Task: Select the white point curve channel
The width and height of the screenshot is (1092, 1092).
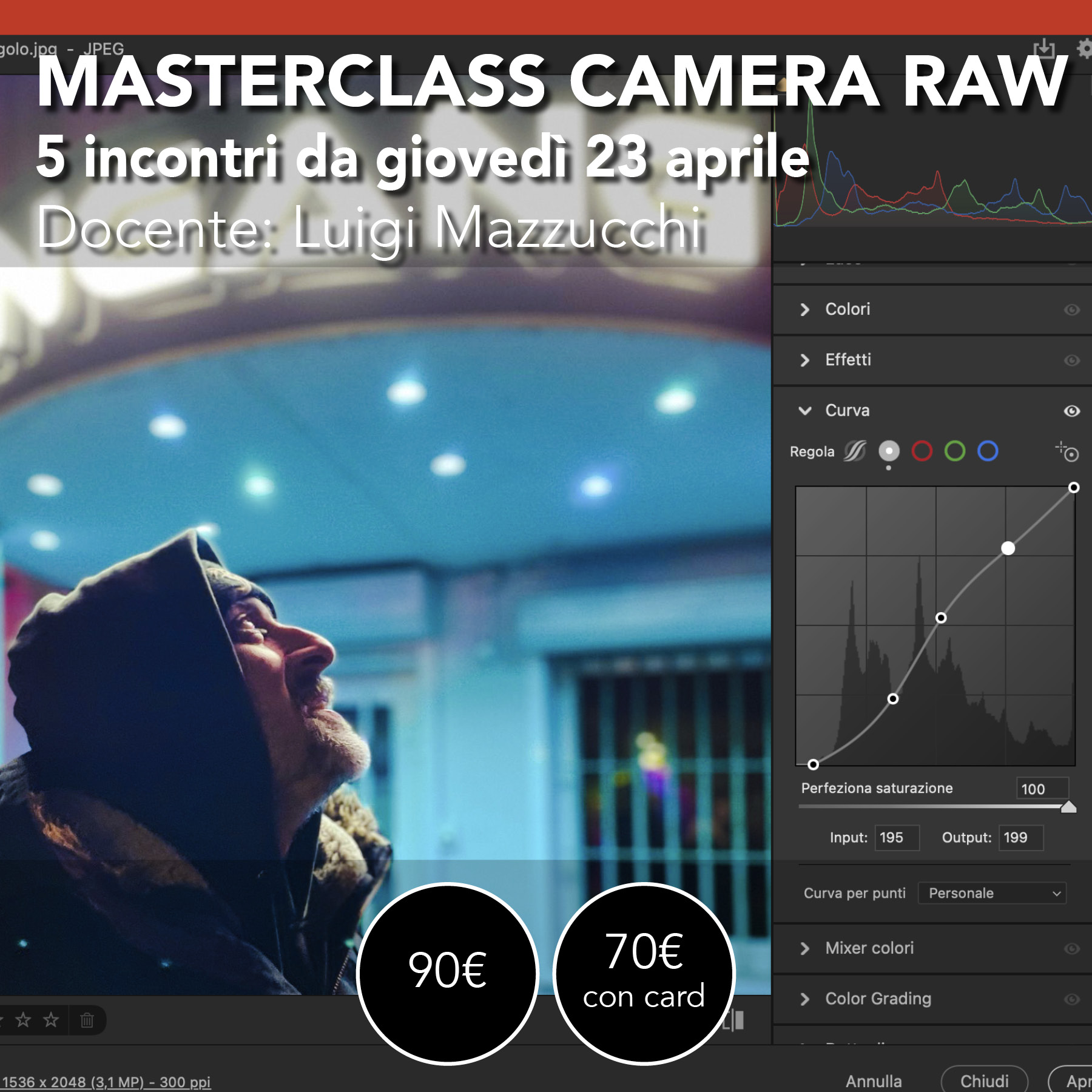Action: (889, 451)
